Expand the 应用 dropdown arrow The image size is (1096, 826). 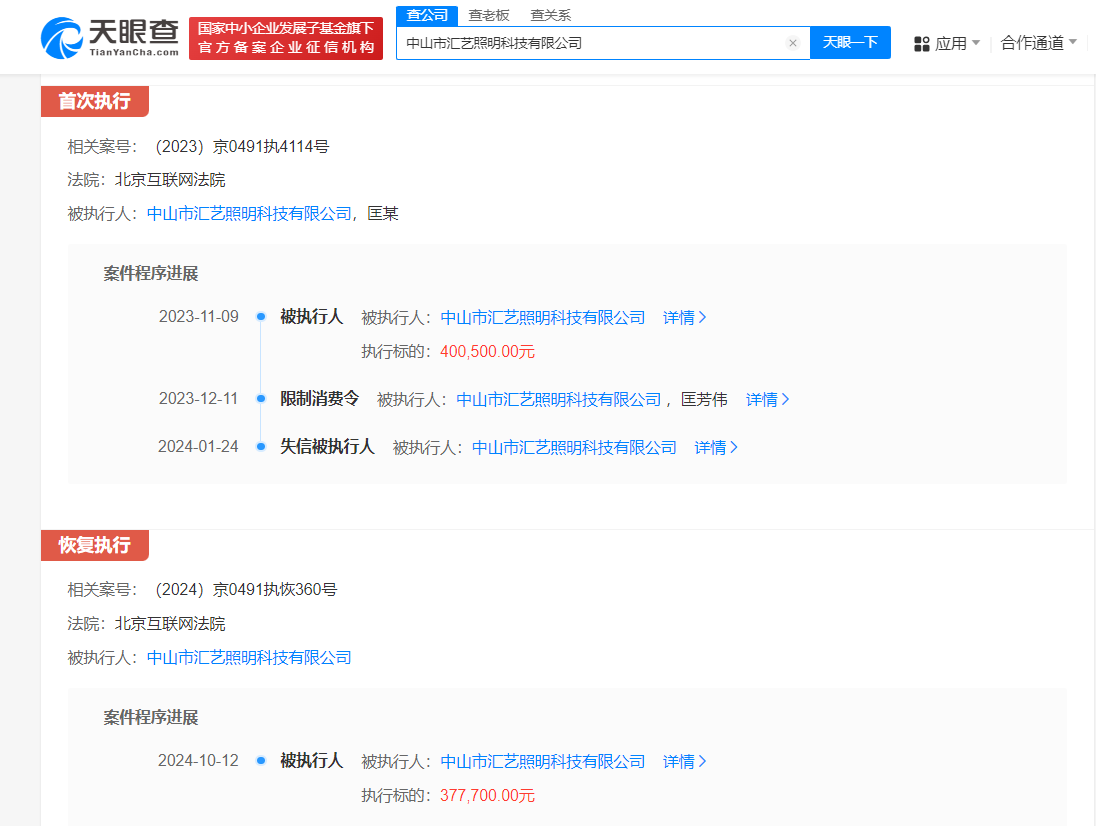[x=976, y=43]
